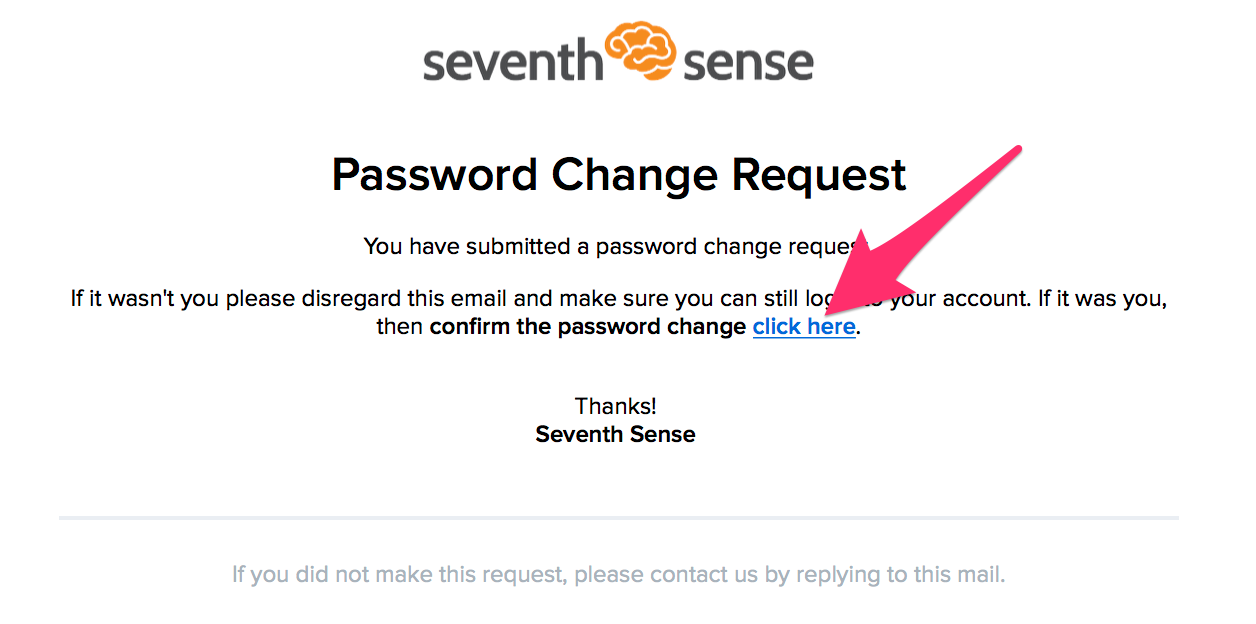Click the word 'Request' in the heading
Viewport: 1256px width, 624px height.
point(819,177)
